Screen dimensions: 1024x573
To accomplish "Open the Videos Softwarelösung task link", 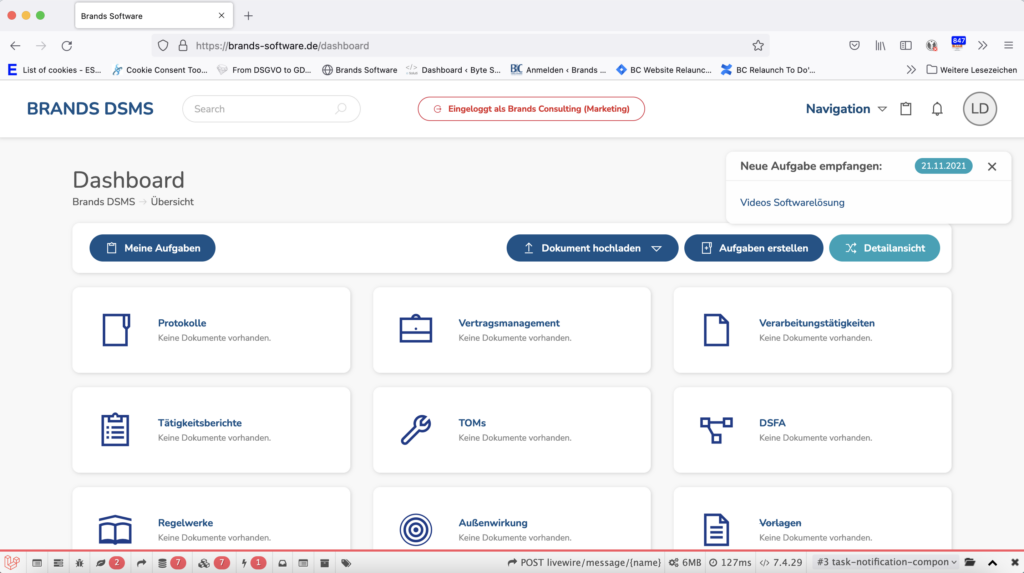I will tap(792, 202).
